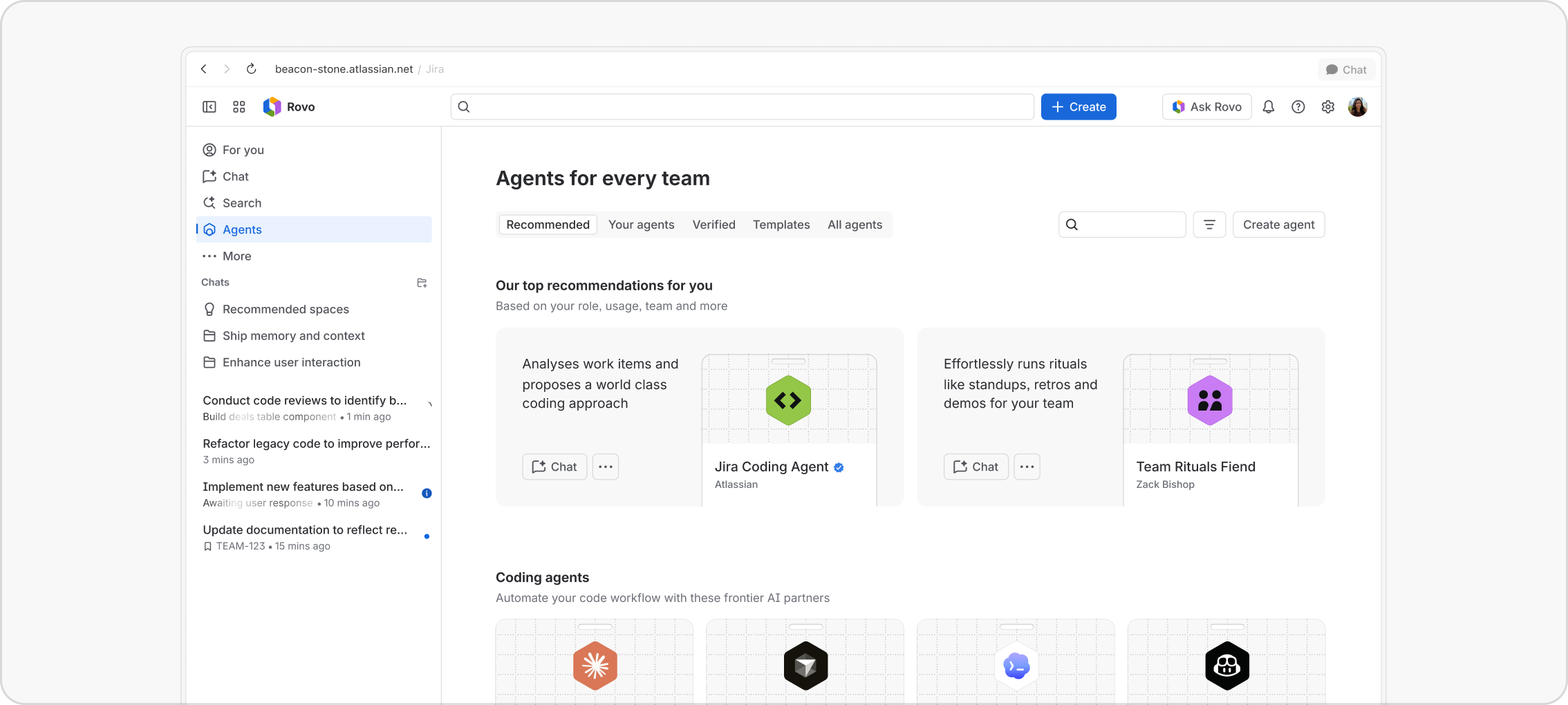Open the Chat button in the browser bar
Screen dimensions: 1568x705
click(x=1346, y=70)
